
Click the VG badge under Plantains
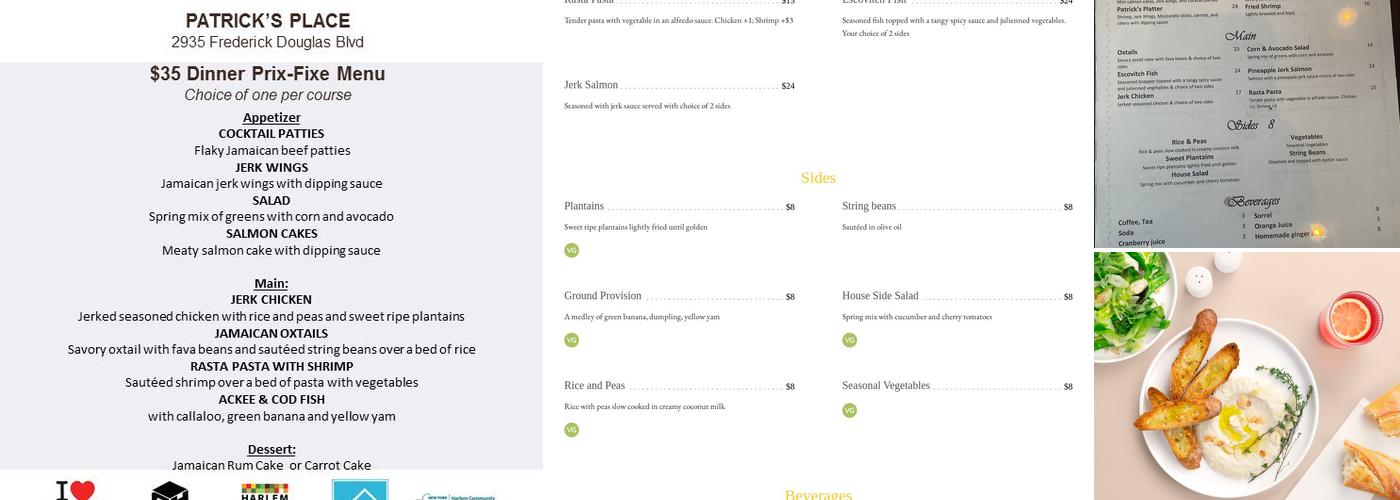click(571, 250)
